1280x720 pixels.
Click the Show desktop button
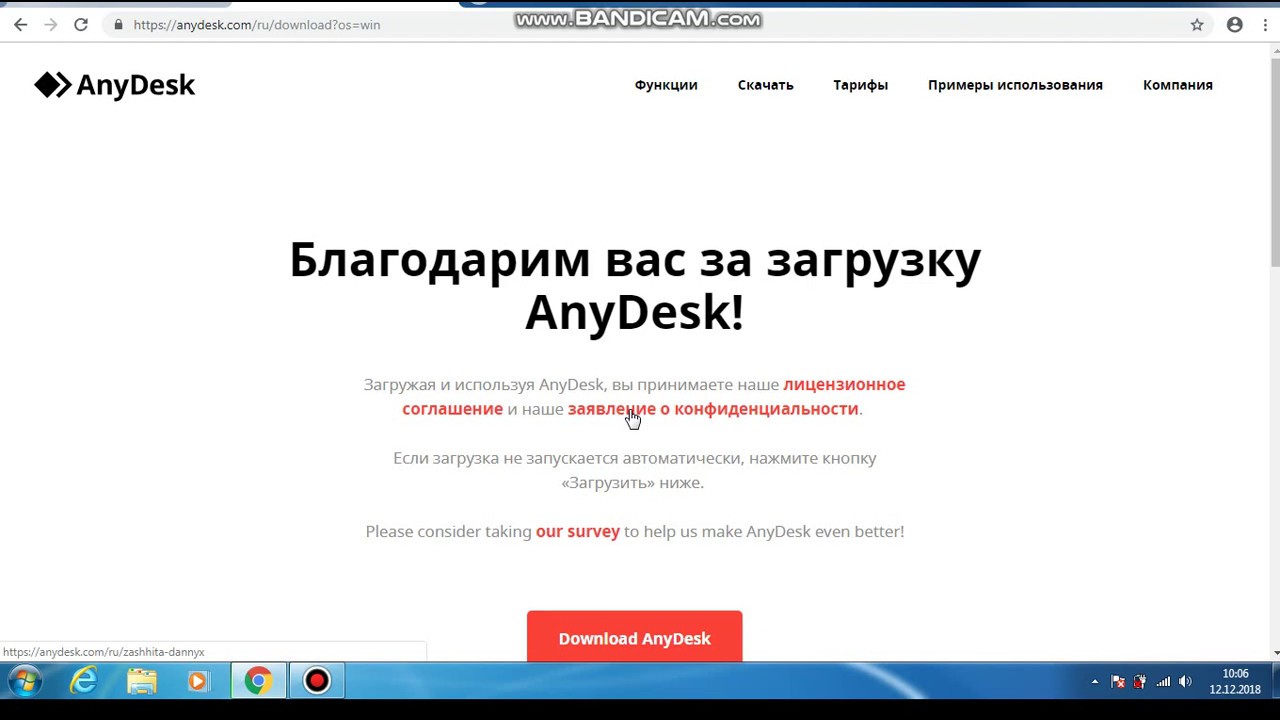pyautogui.click(x=1274, y=681)
